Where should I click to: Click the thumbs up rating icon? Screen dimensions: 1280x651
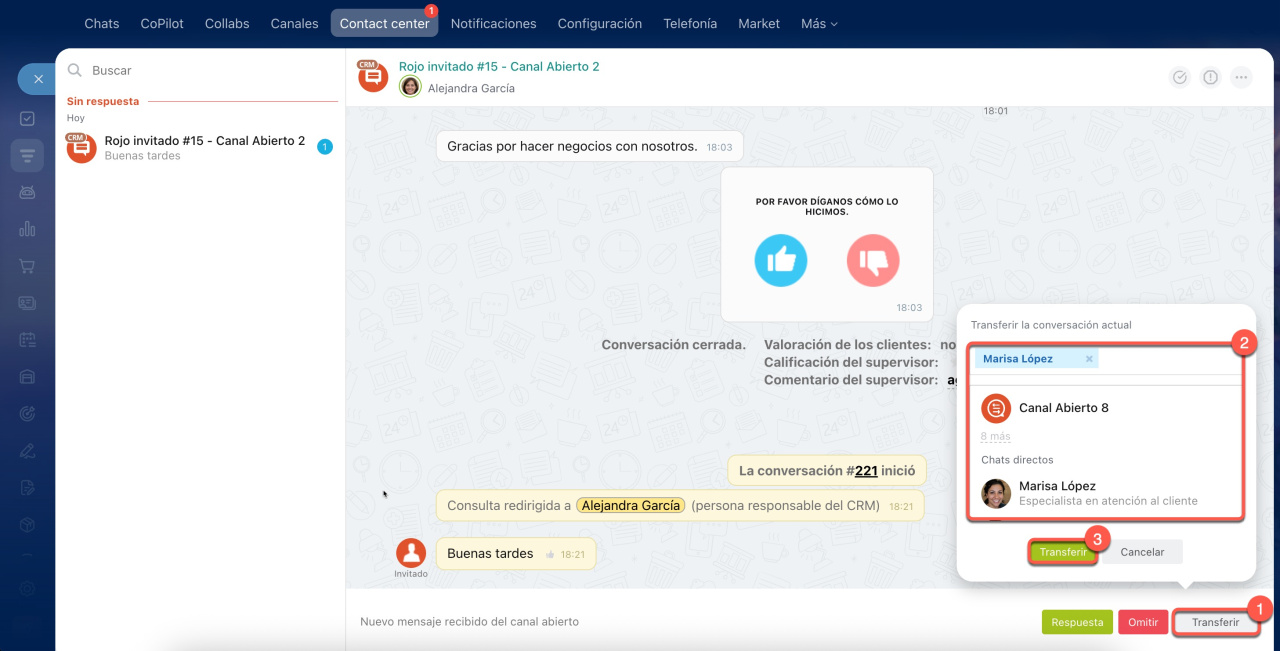(x=780, y=261)
